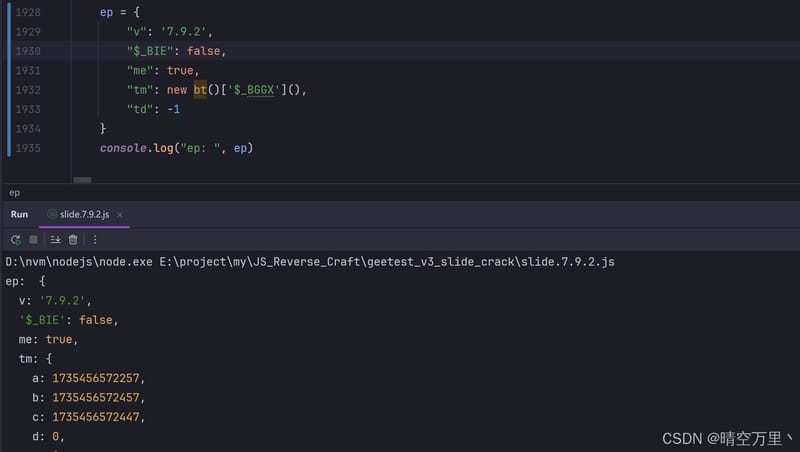Viewport: 800px width, 452px height.
Task: Click the b: 1735456572457 output value
Action: [x=89, y=397]
